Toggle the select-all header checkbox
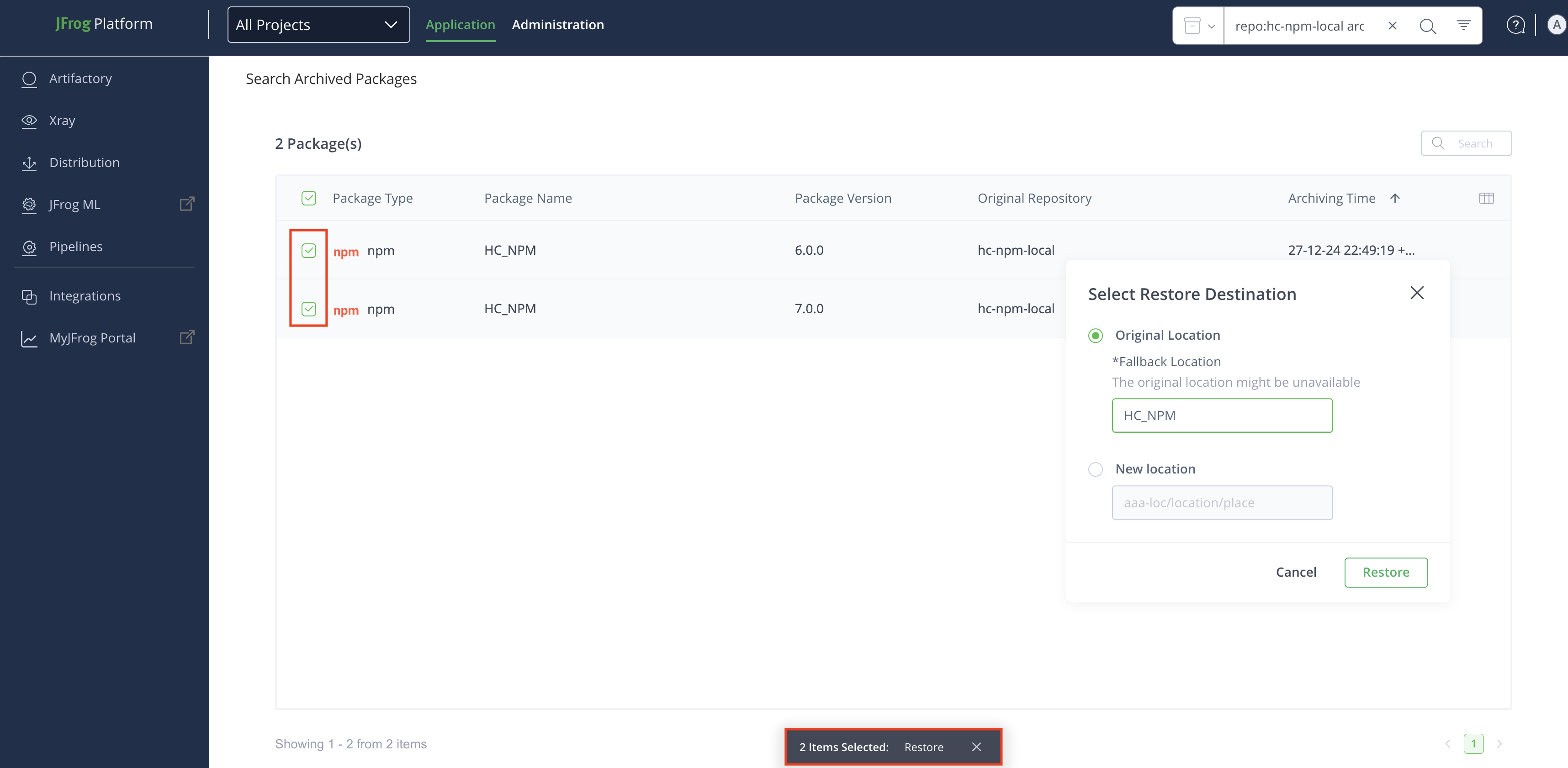1568x768 pixels. pos(308,198)
